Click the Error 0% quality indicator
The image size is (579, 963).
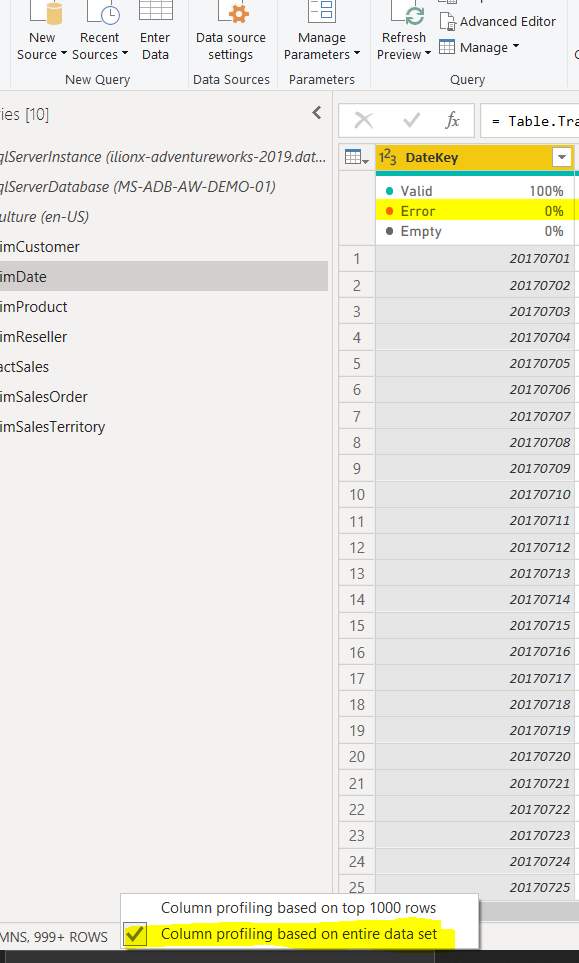click(x=475, y=211)
